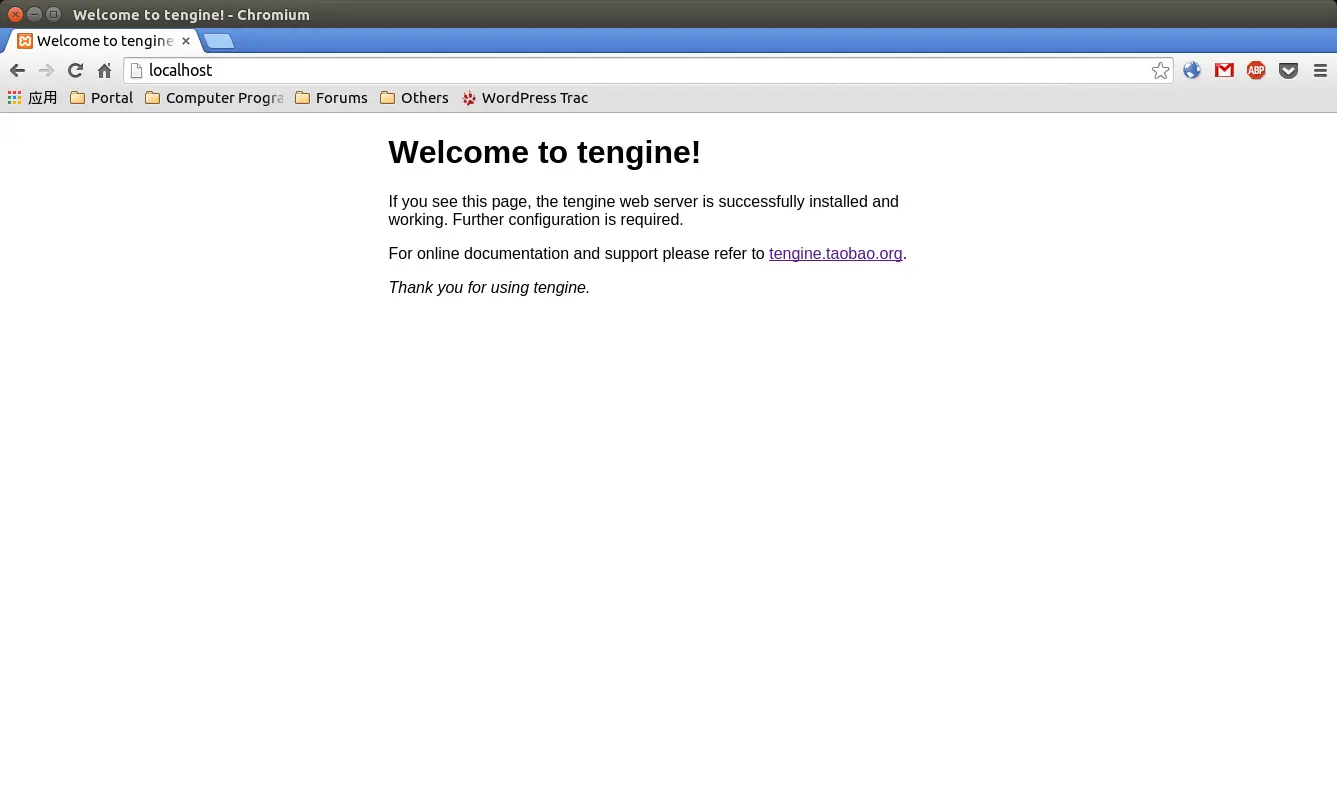Click the Welcome to tengine! heading
The width and height of the screenshot is (1337, 792).
(x=545, y=152)
